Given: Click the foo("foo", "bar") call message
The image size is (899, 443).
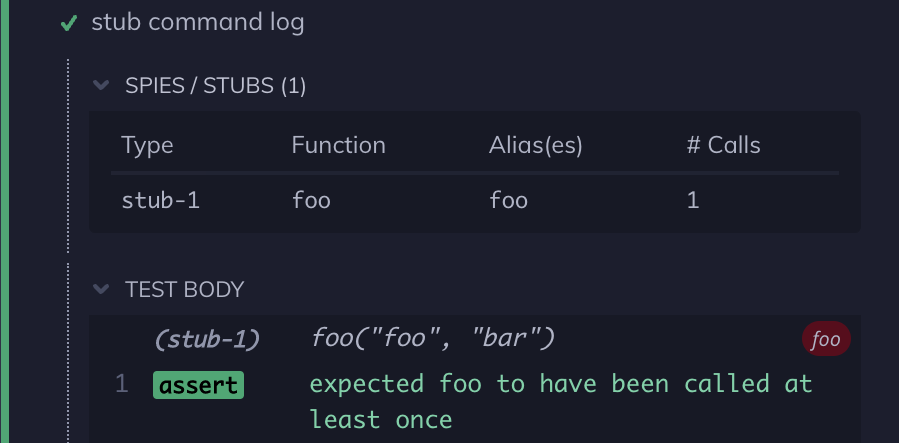Looking at the screenshot, I should [433, 339].
